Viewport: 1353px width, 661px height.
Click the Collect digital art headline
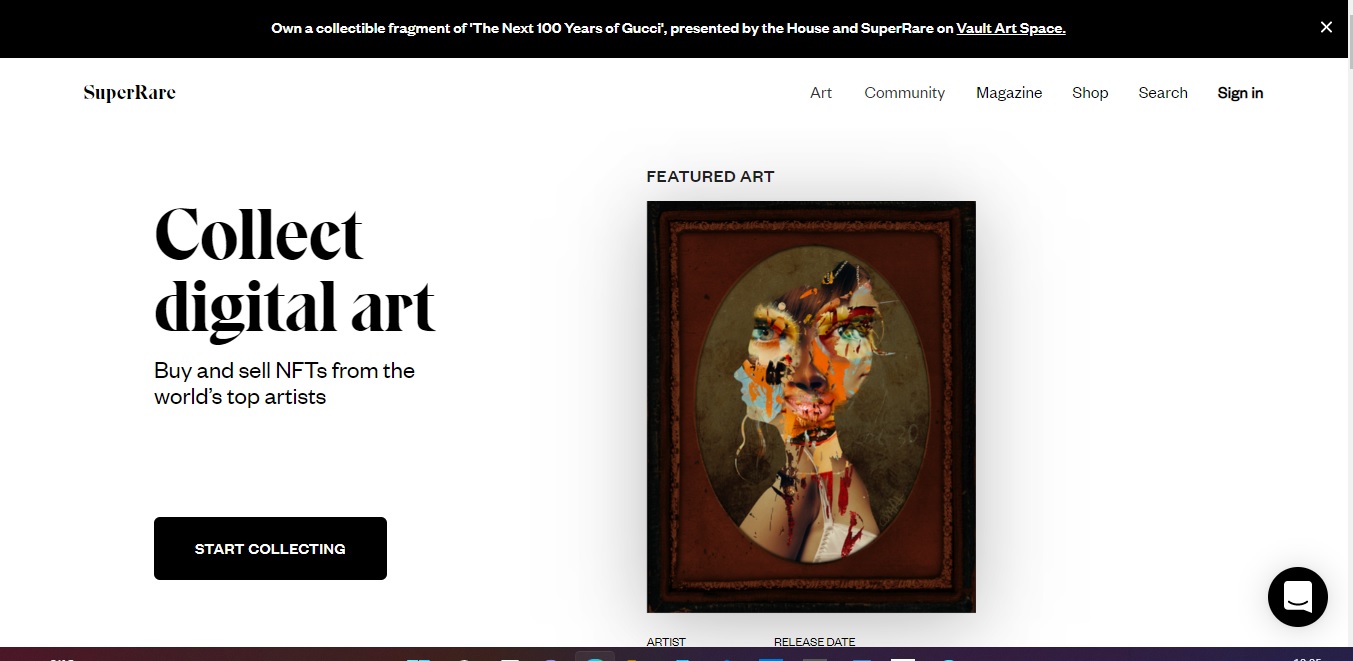(295, 269)
